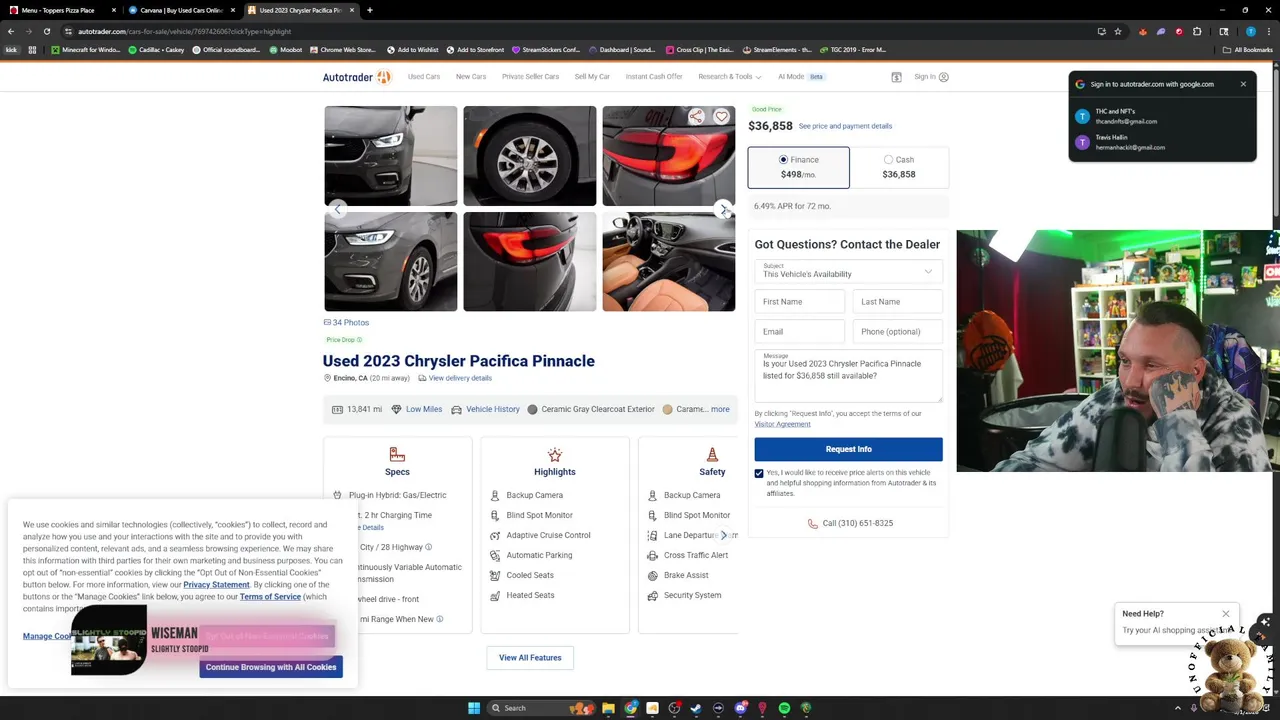Click the Price Drop info icon
The image size is (1280, 720).
tap(359, 340)
